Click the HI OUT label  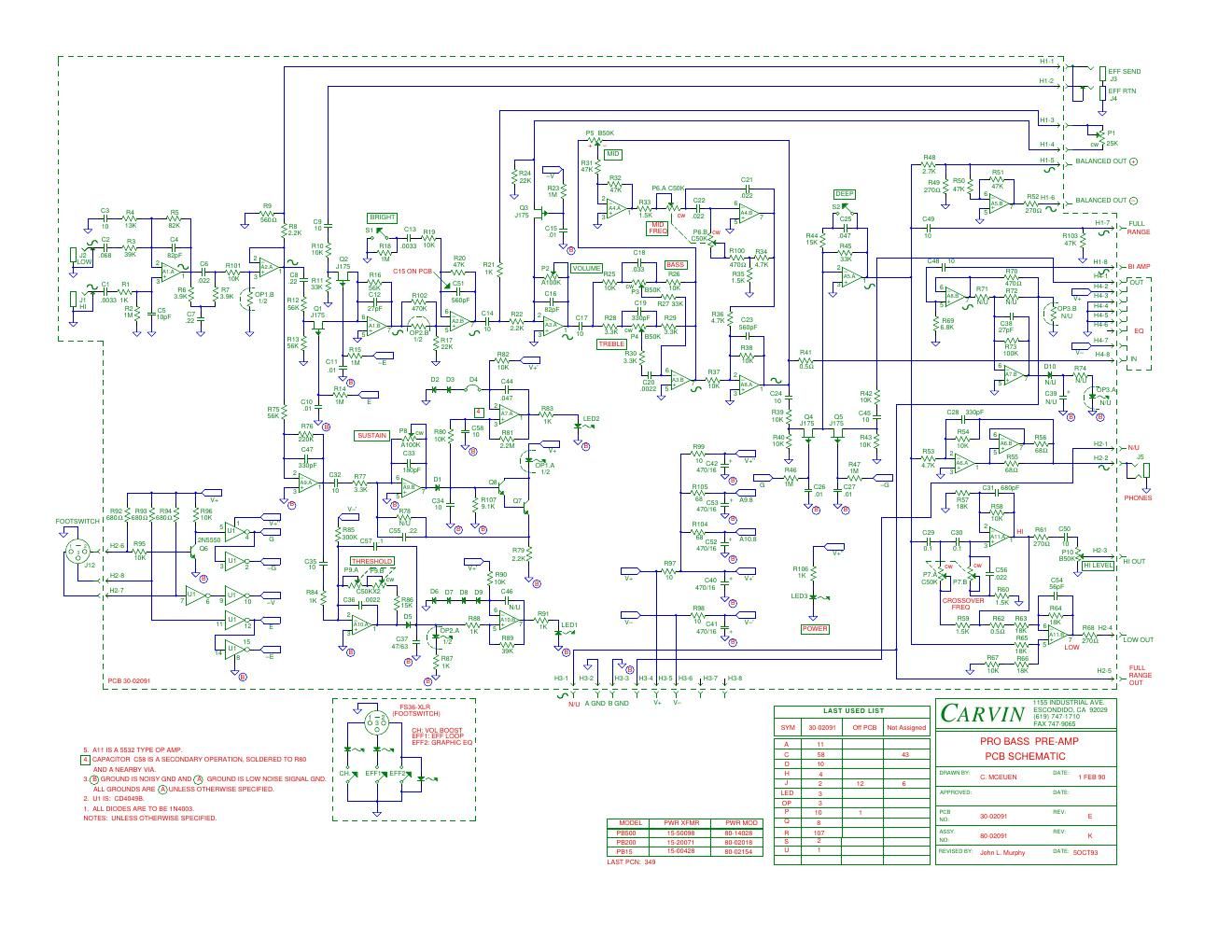(1134, 561)
